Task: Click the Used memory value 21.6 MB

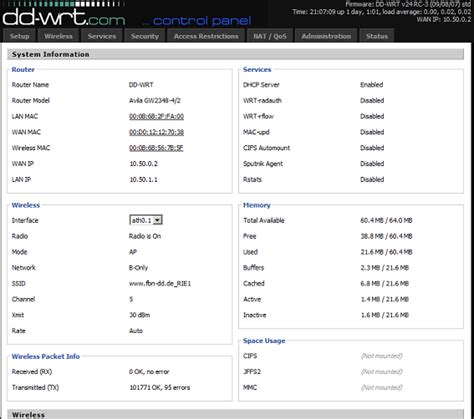Action: pos(386,252)
